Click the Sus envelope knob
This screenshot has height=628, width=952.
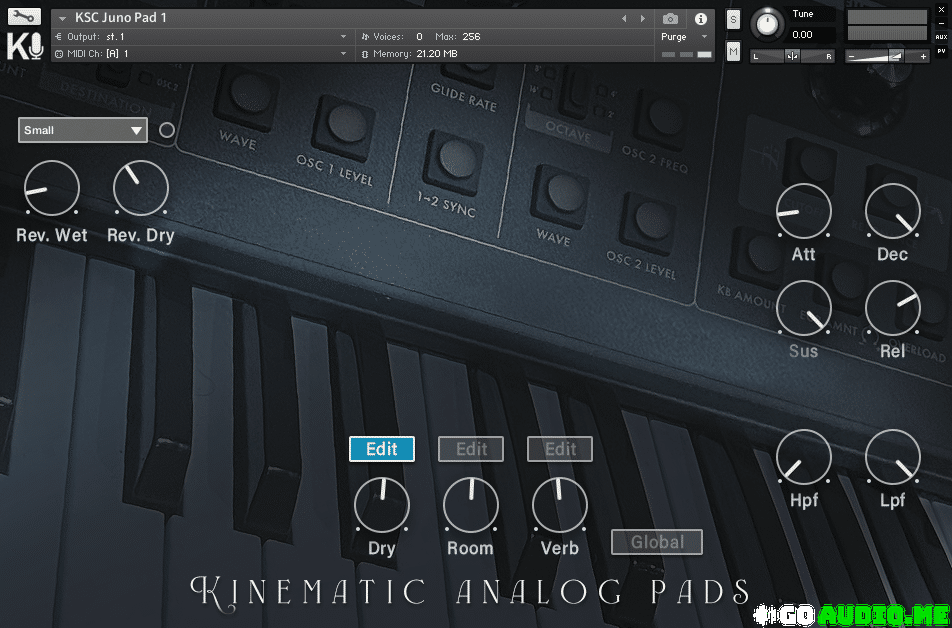point(804,309)
